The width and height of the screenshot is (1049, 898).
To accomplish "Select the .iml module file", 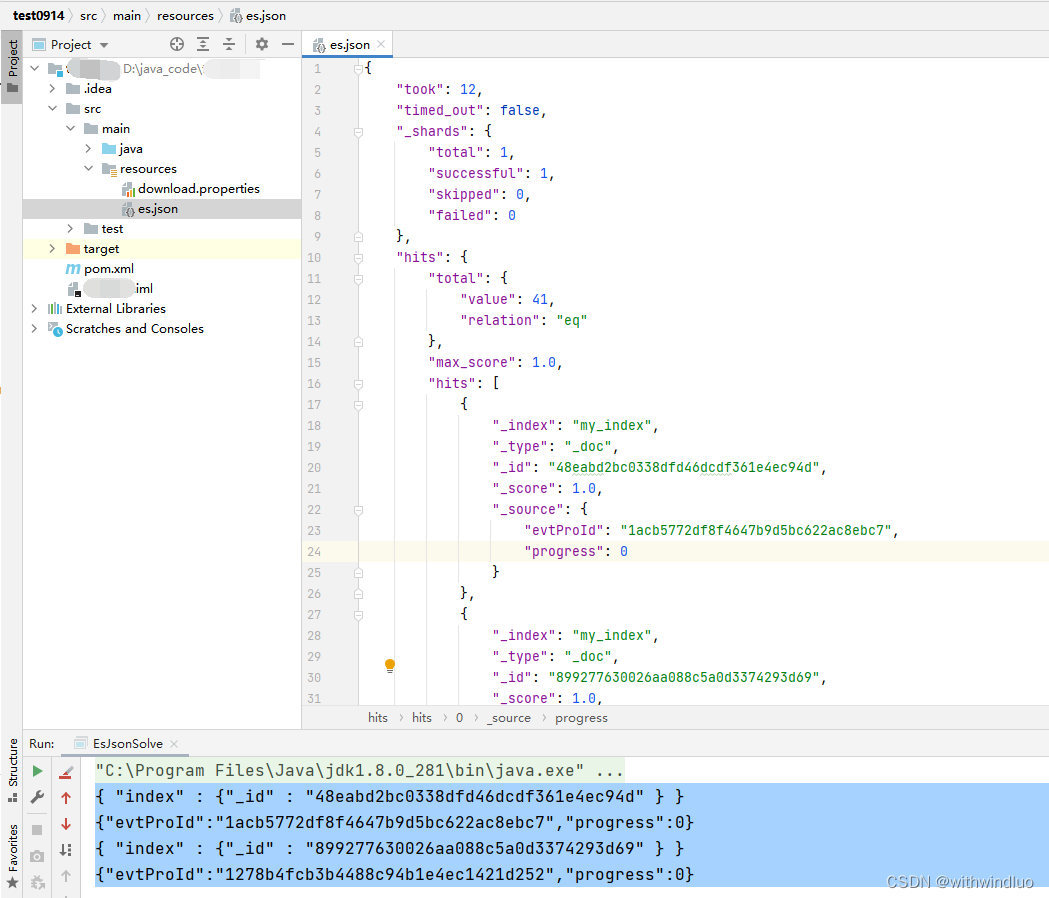I will 111,288.
